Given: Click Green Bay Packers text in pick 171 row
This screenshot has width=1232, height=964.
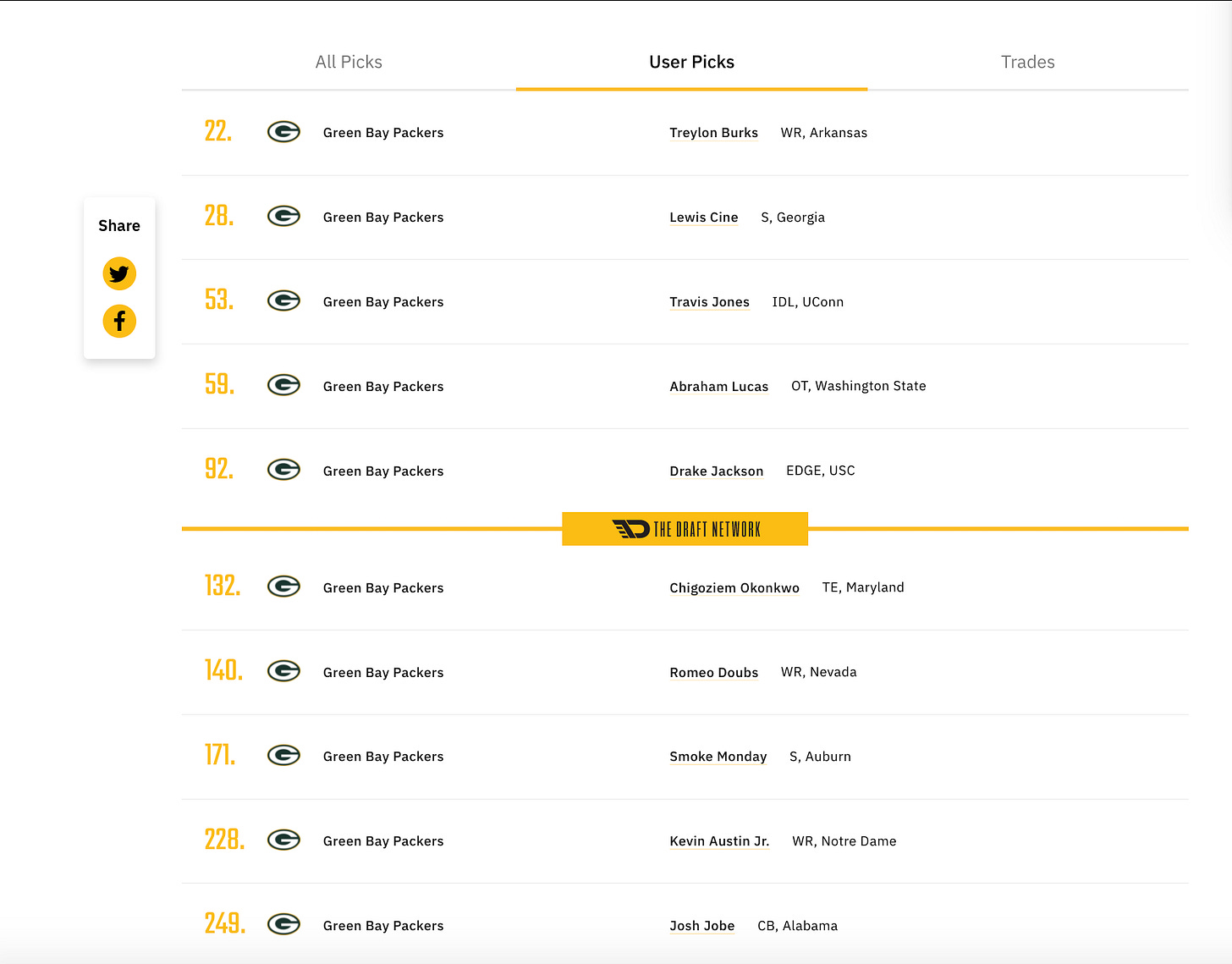Looking at the screenshot, I should pos(383,757).
